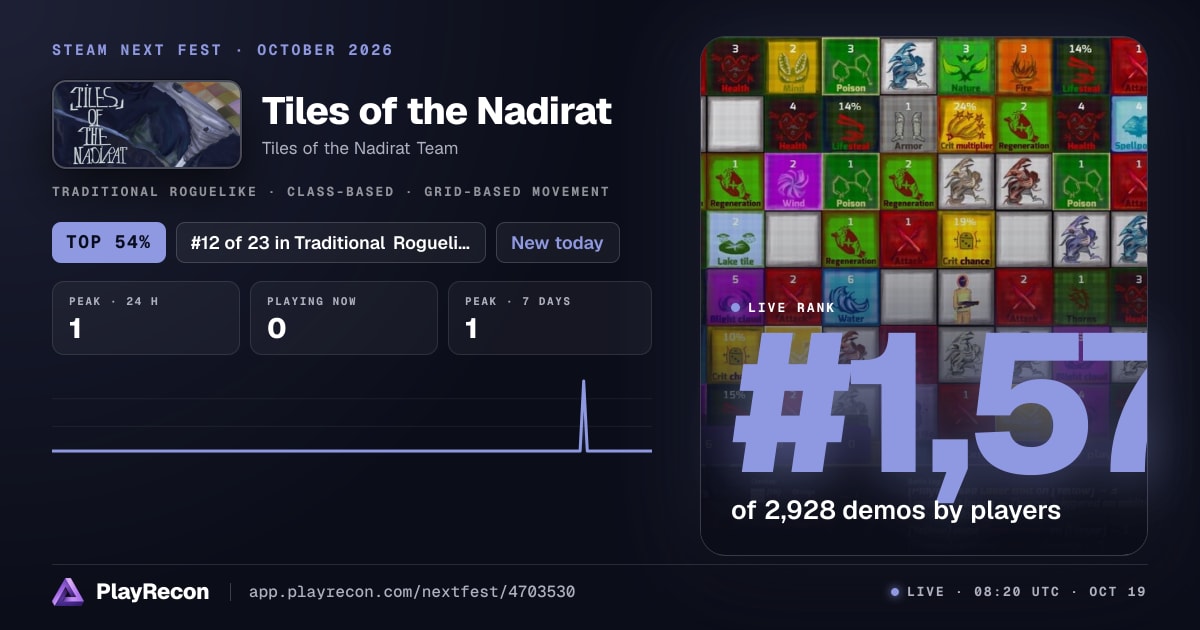Click the New today badge
This screenshot has height=630, width=1200.
(x=557, y=242)
